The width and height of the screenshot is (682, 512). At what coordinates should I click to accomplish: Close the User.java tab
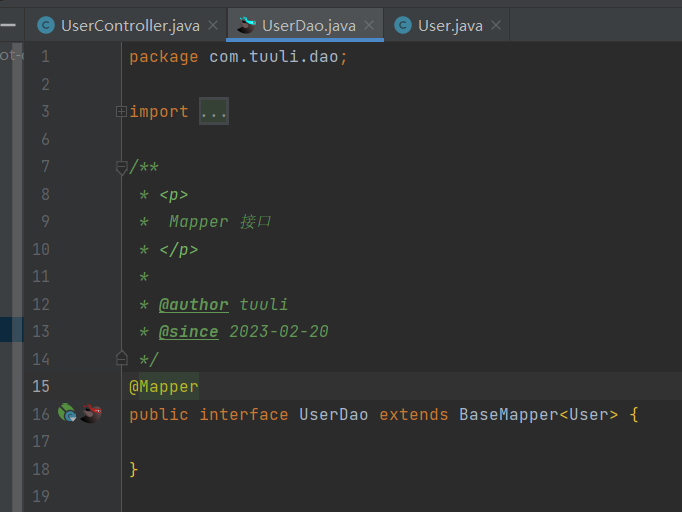[496, 25]
